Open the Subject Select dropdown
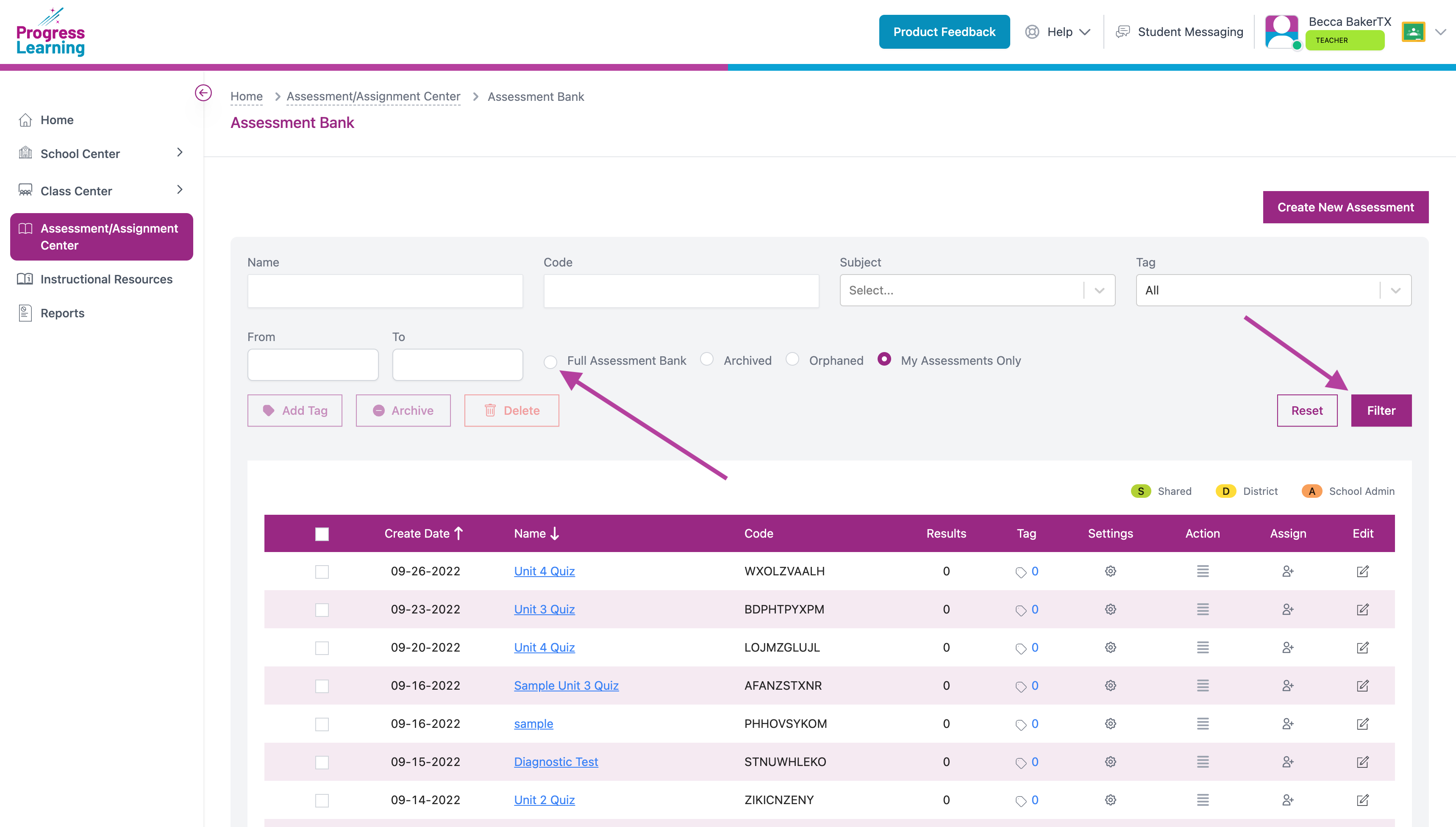This screenshot has height=827, width=1456. 977,290
